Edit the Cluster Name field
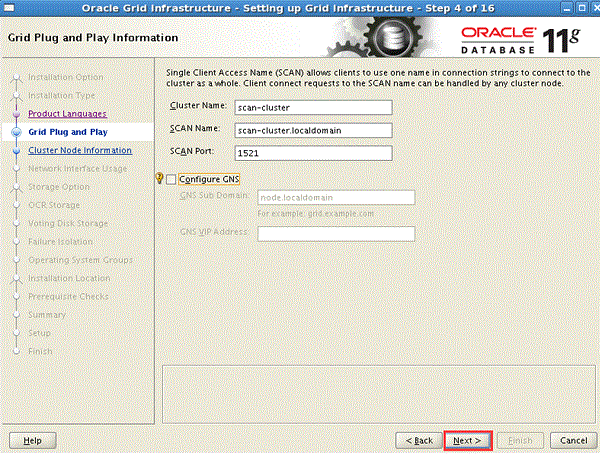Viewport: 600px width, 454px height. coord(313,108)
